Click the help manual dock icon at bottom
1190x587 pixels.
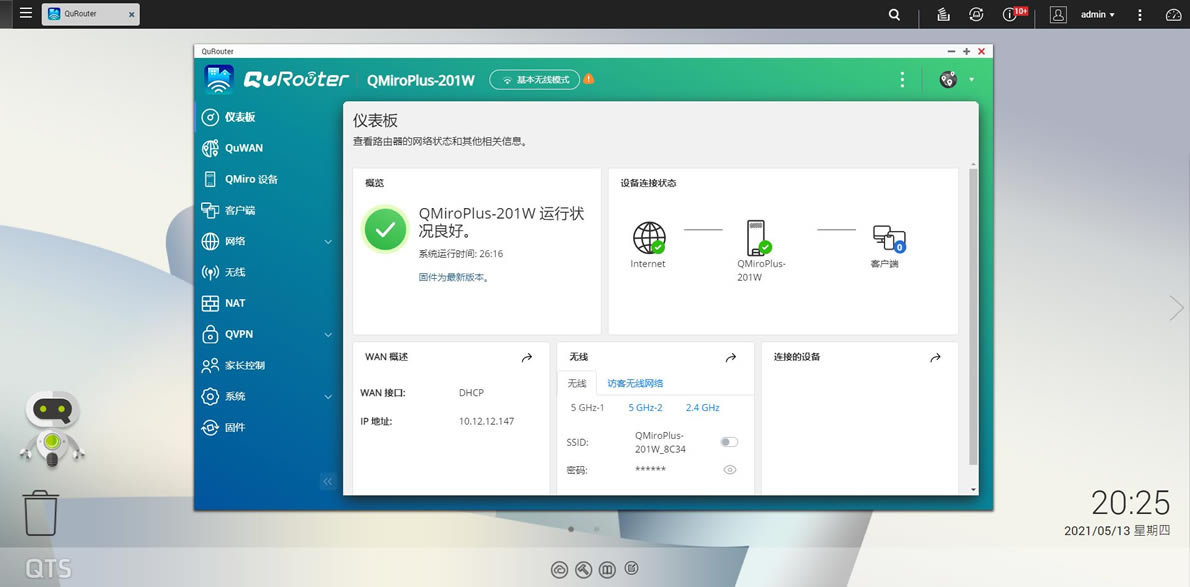(607, 569)
